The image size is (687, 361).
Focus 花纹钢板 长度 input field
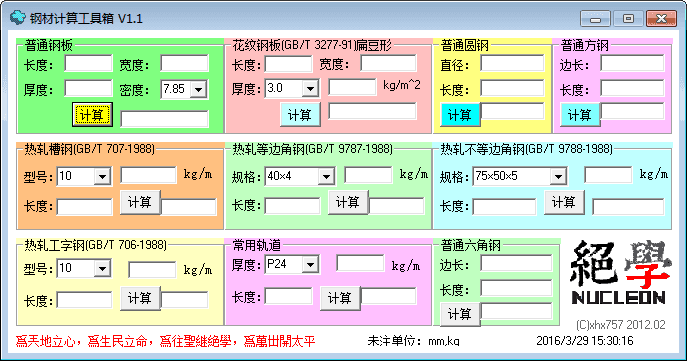click(288, 64)
